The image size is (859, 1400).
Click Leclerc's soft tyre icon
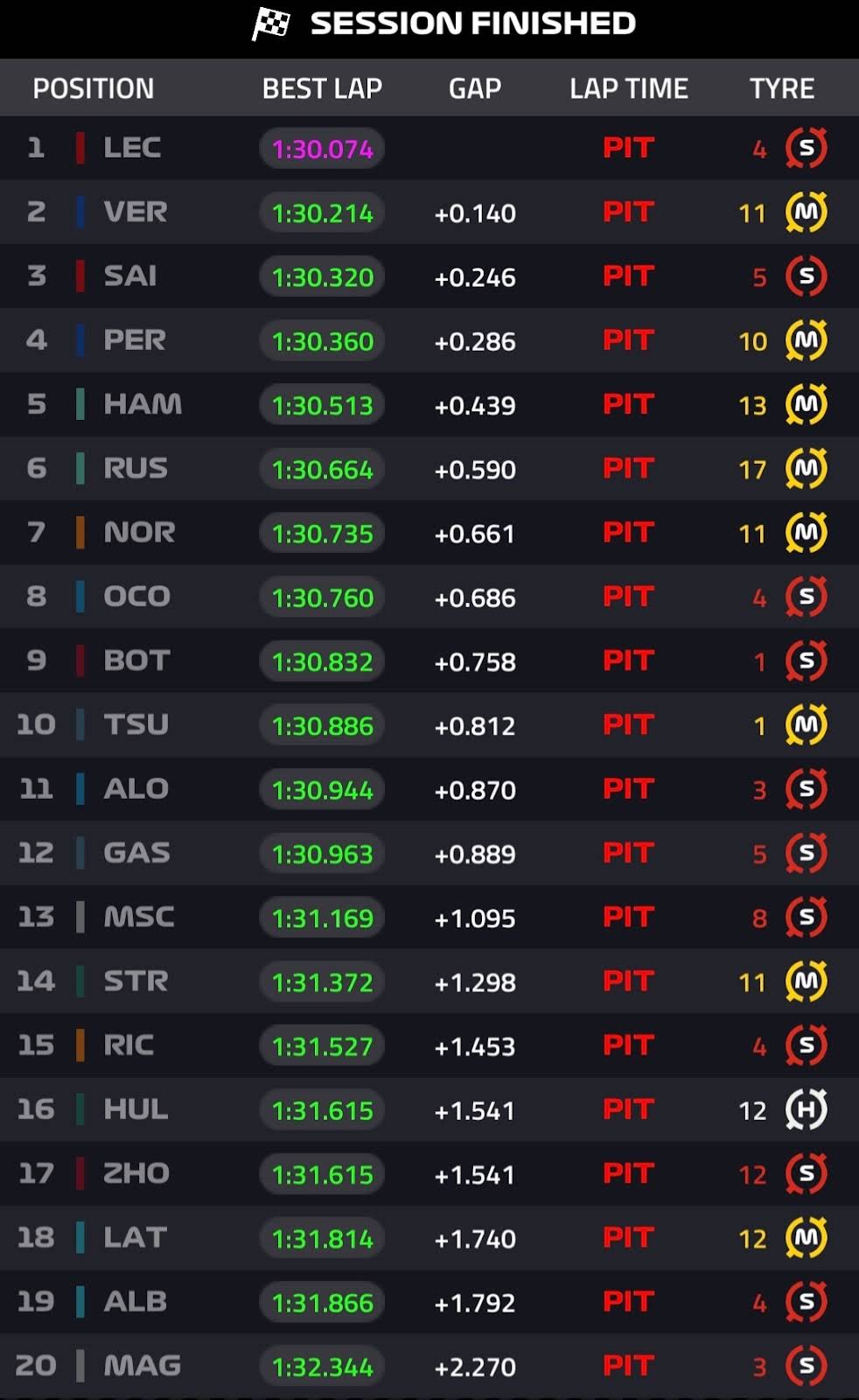(x=806, y=148)
